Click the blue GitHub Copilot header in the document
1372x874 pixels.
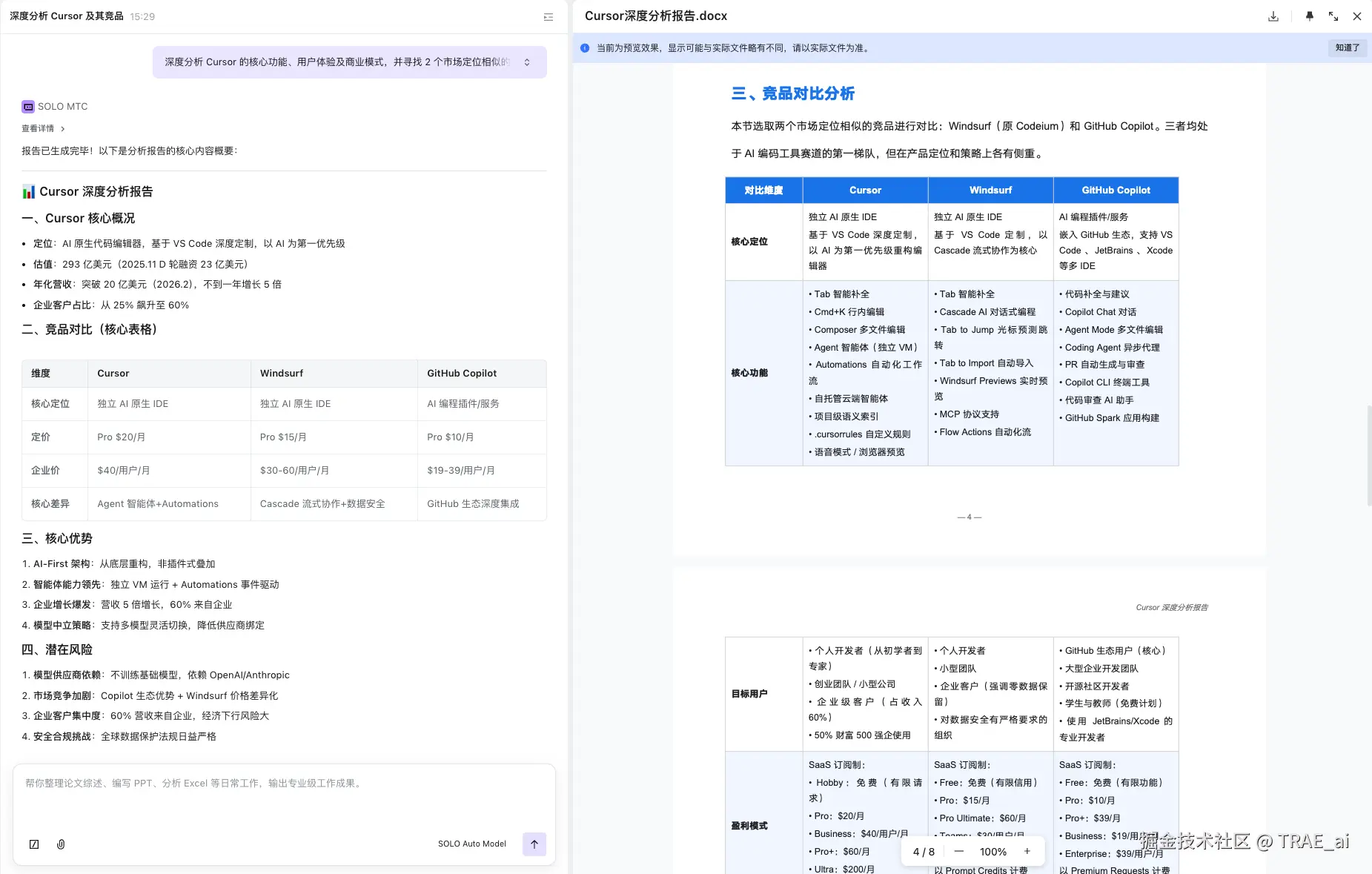tap(1116, 191)
